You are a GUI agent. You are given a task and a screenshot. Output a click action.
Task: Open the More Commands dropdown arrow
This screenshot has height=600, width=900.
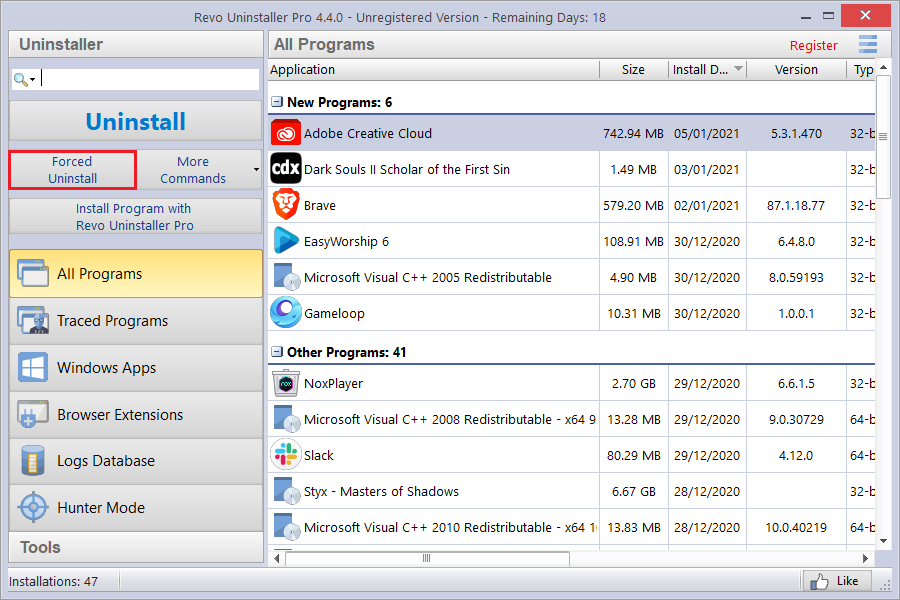[256, 170]
